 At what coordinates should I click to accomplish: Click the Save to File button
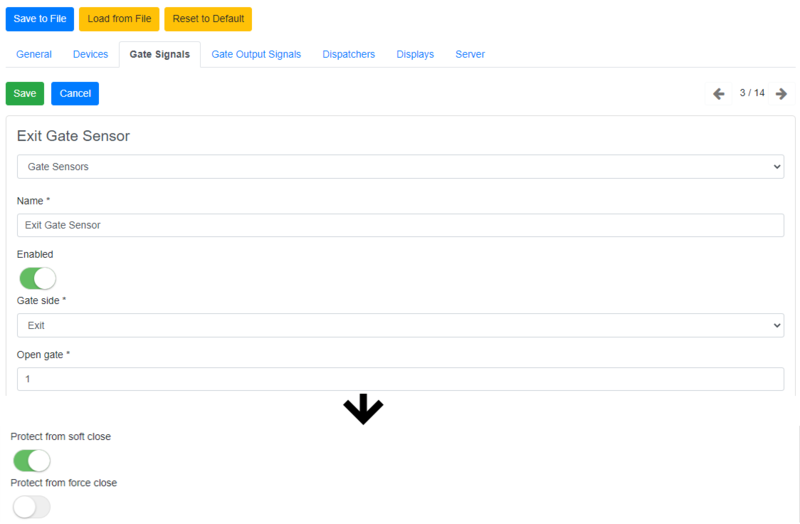(40, 19)
